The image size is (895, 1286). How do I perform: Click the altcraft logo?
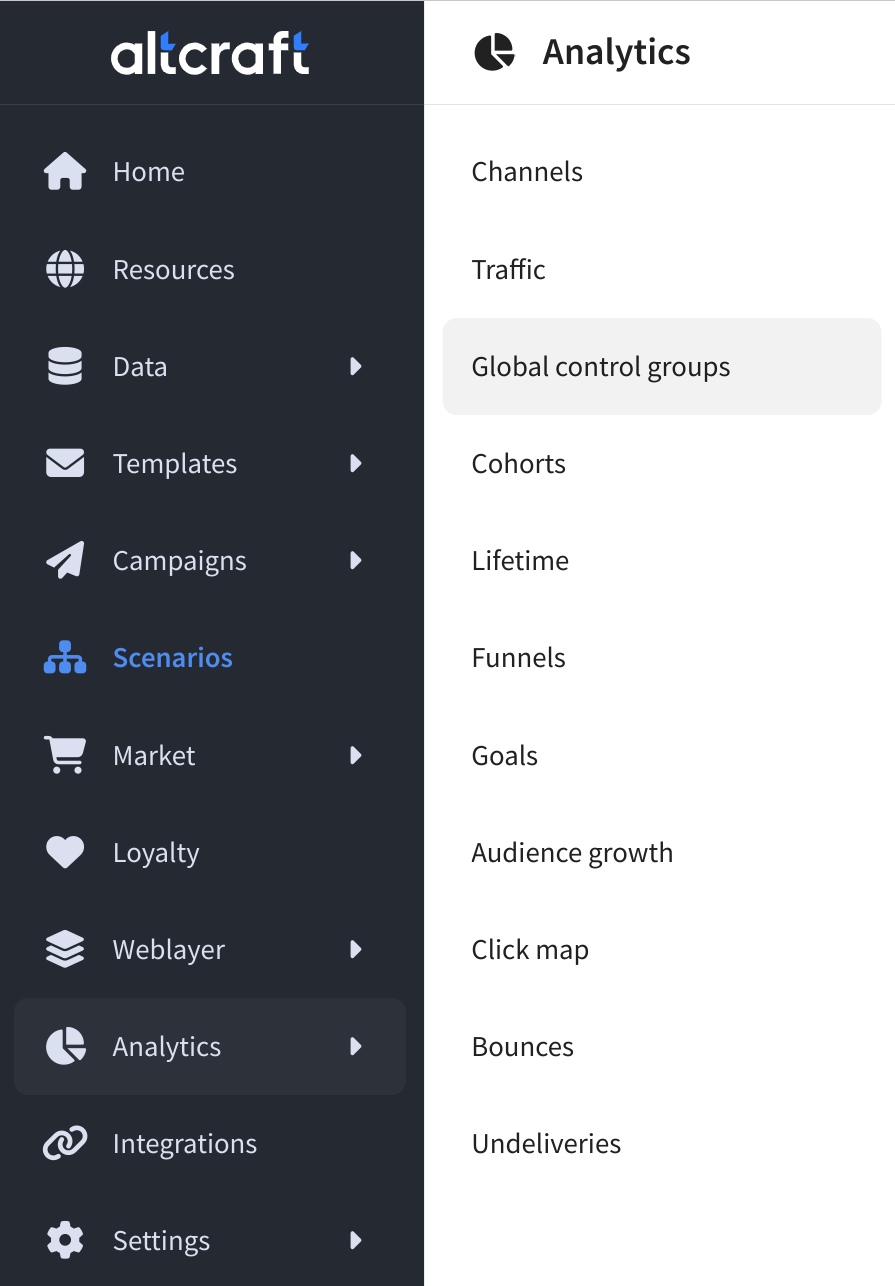tap(210, 53)
